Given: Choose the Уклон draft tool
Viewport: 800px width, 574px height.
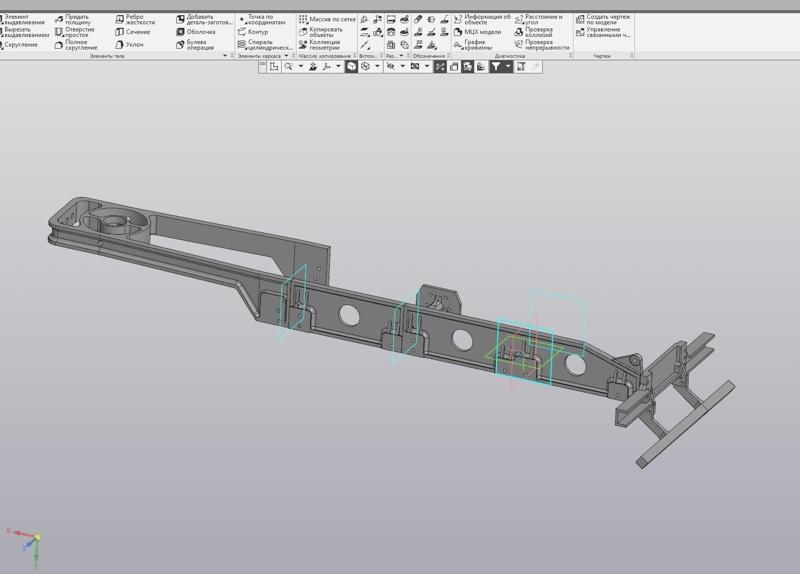Looking at the screenshot, I should click(129, 45).
